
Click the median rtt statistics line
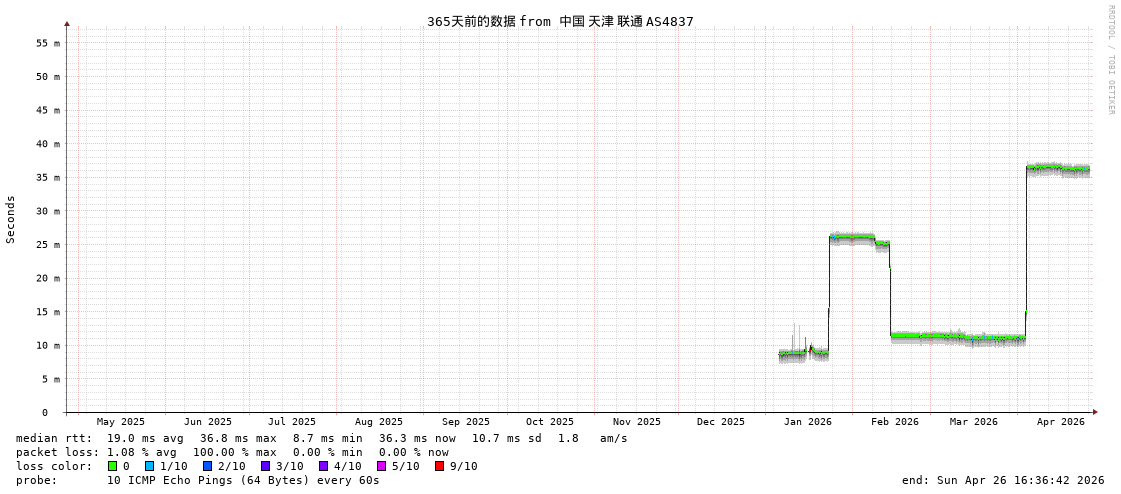pyautogui.click(x=322, y=438)
